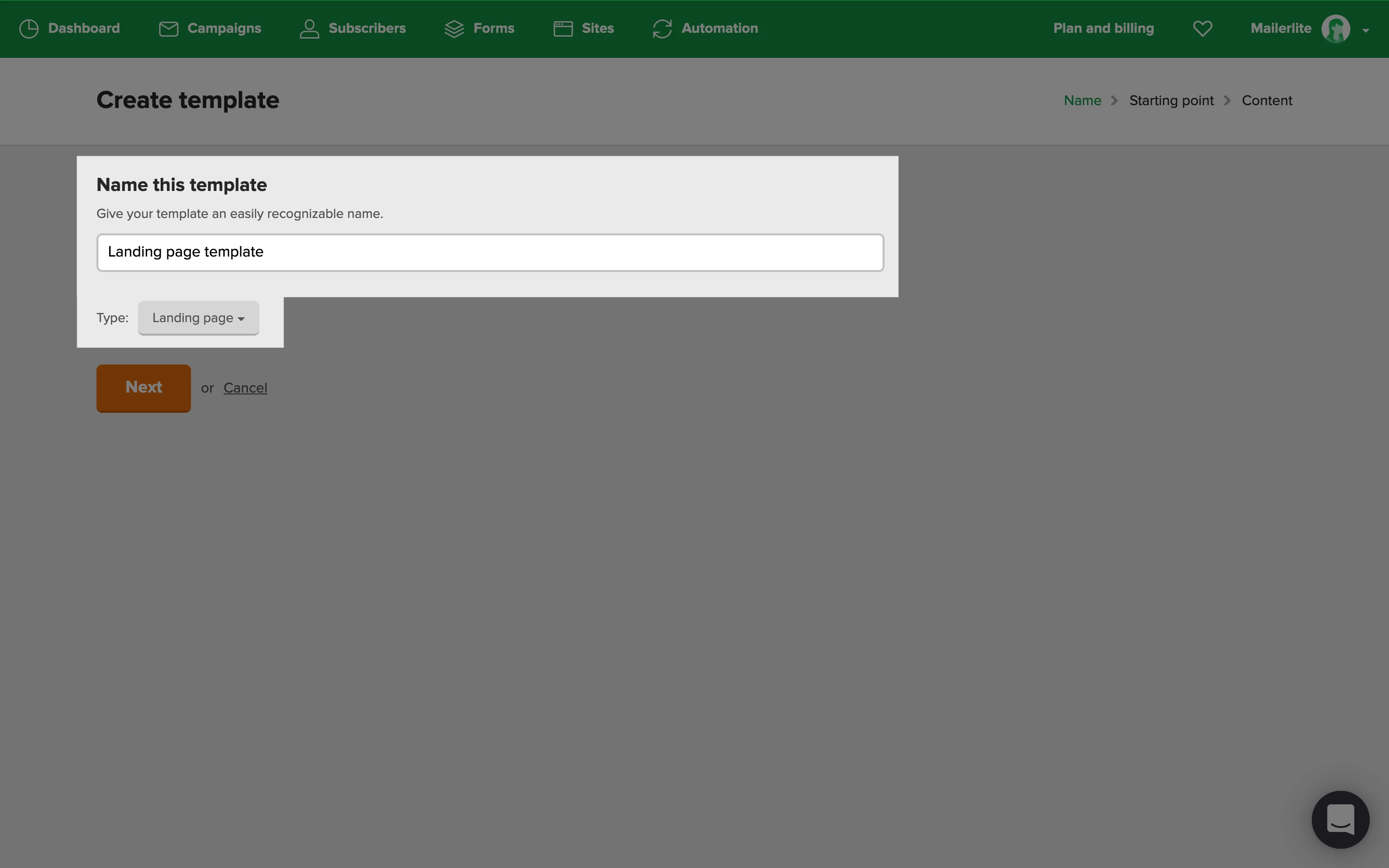Viewport: 1389px width, 868px height.
Task: Click the Campaigns envelope icon
Action: tap(168, 29)
